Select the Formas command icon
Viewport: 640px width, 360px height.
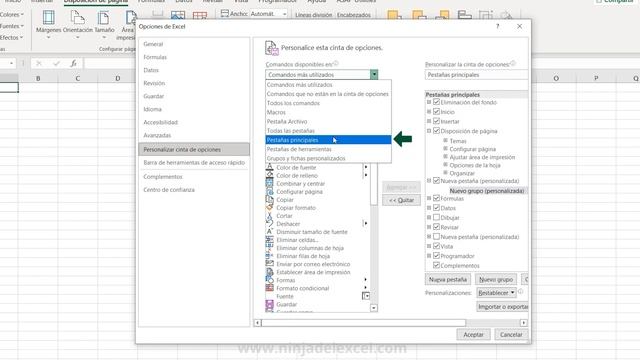point(269,280)
